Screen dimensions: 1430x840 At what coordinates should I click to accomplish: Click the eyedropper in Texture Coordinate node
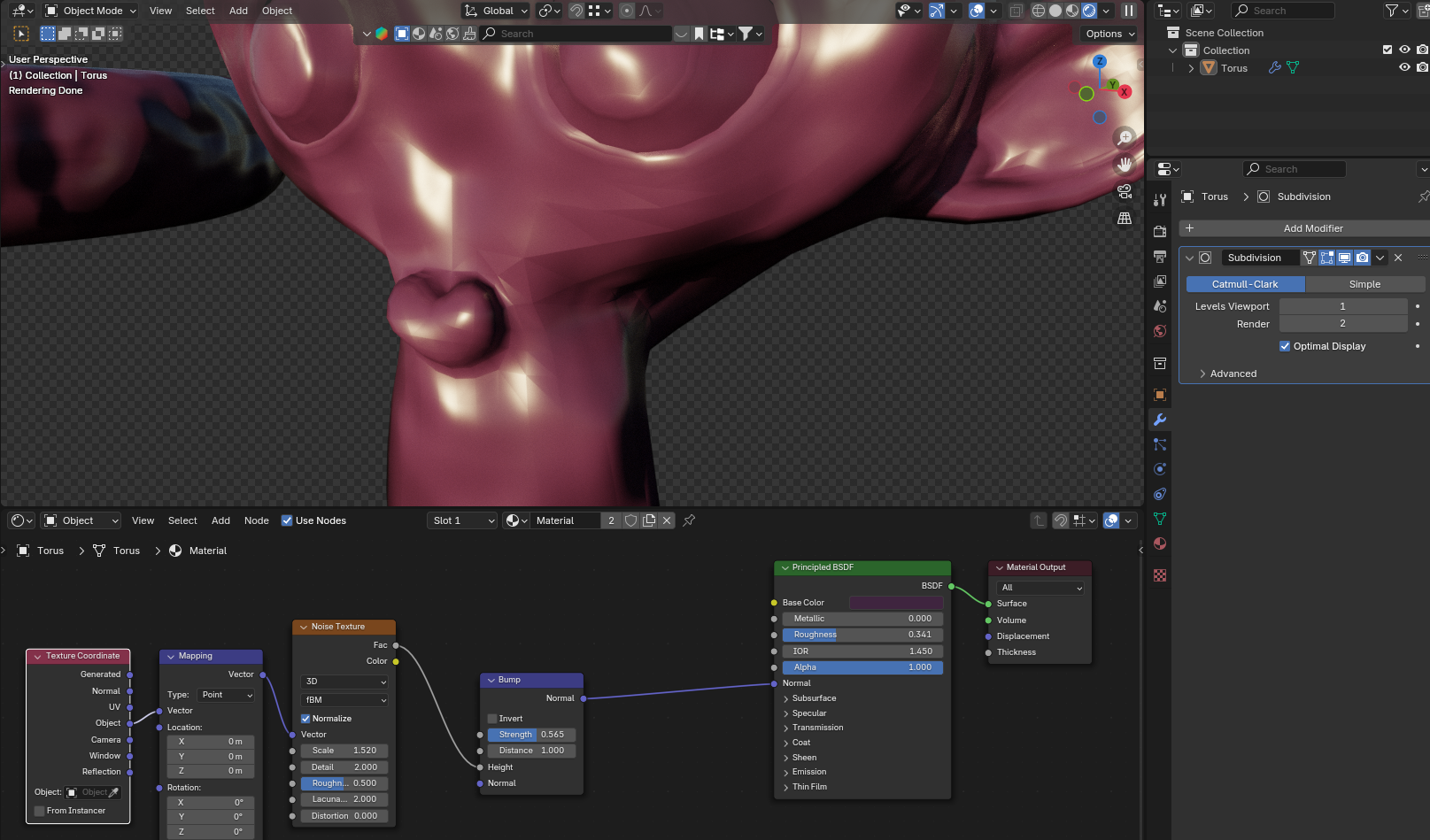pyautogui.click(x=113, y=792)
